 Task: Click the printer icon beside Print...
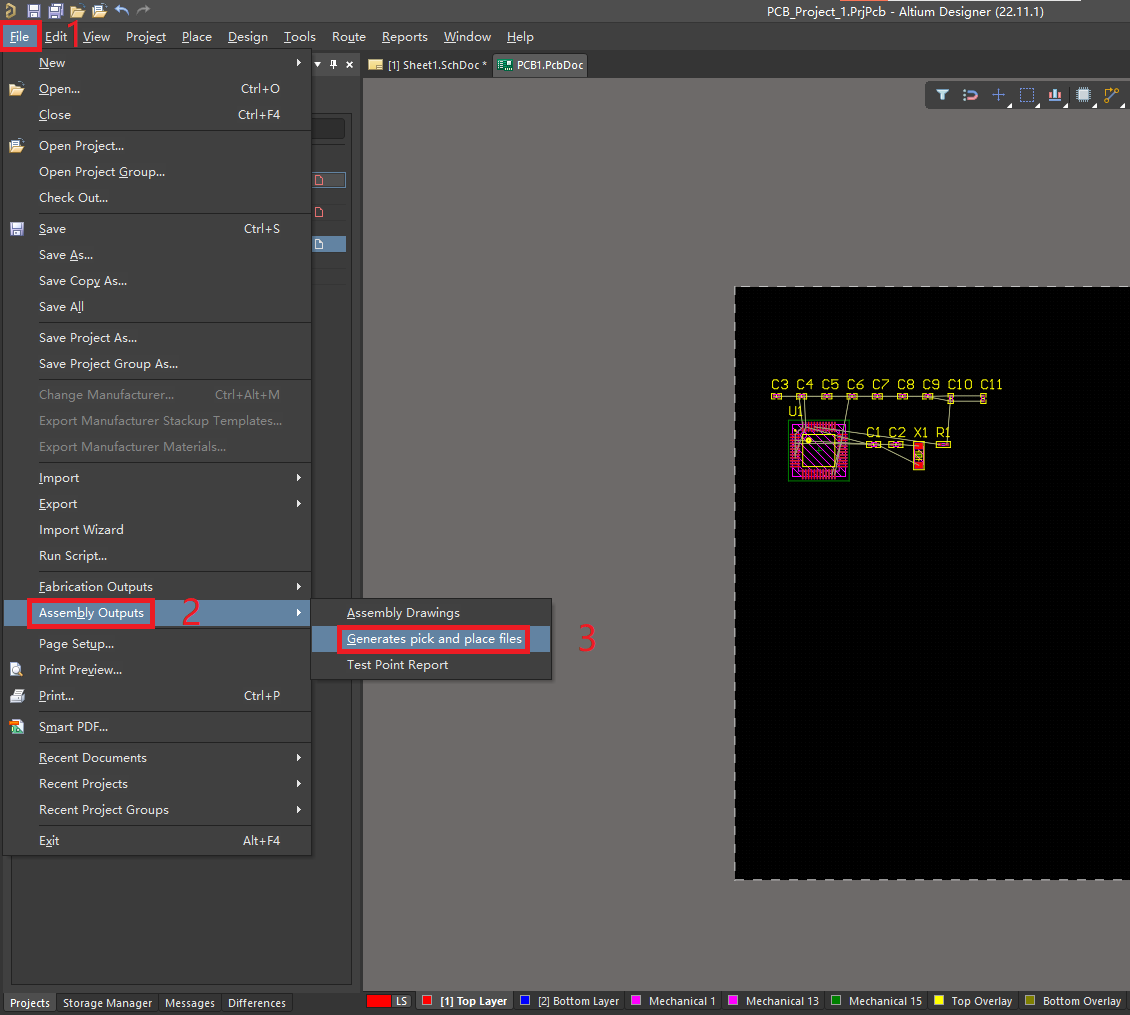click(x=17, y=696)
